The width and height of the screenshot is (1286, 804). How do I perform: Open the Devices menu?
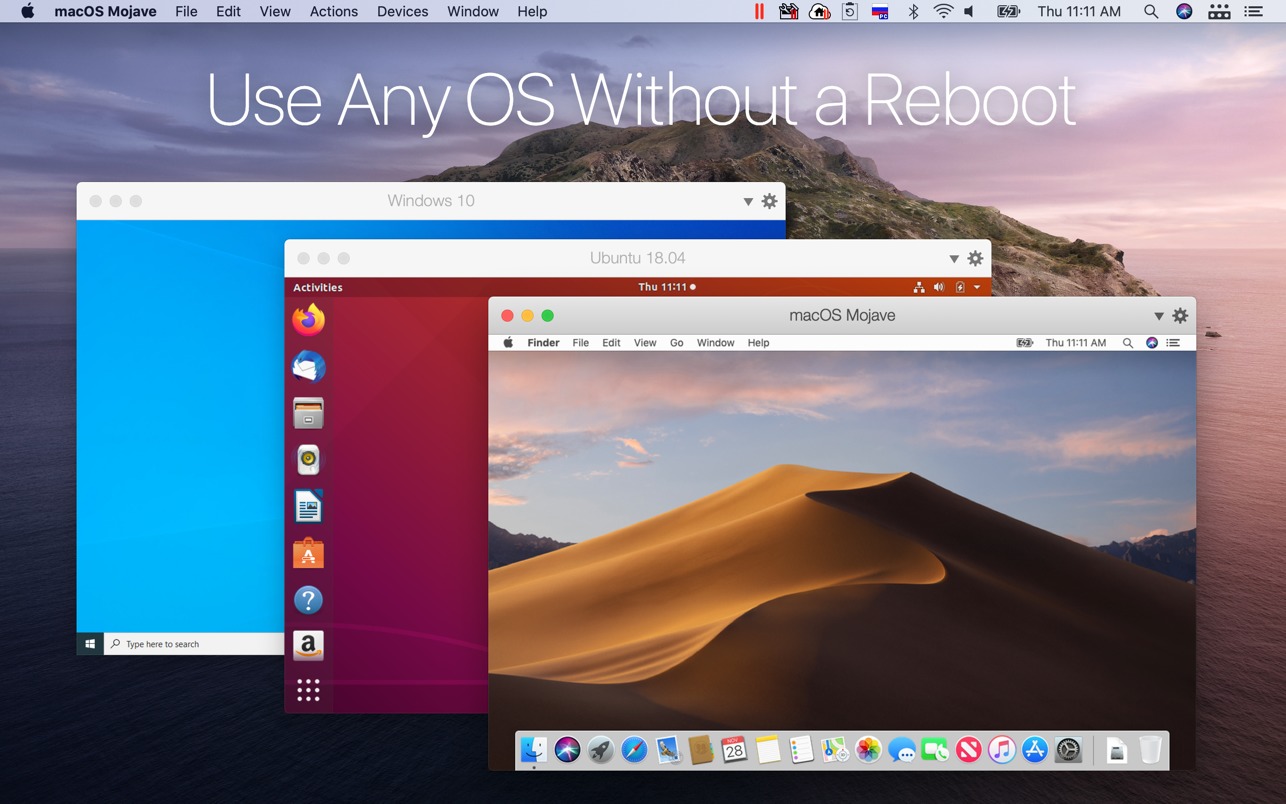click(x=402, y=12)
